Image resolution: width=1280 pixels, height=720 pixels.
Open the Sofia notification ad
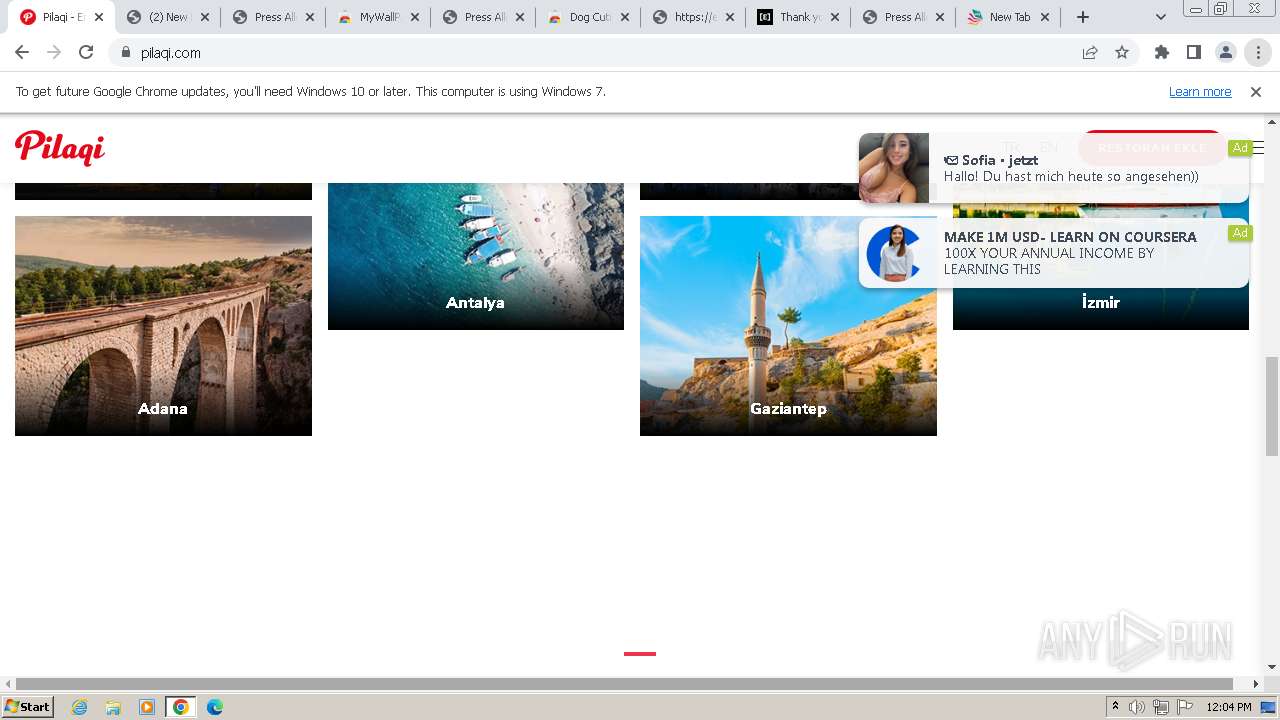coord(1054,168)
